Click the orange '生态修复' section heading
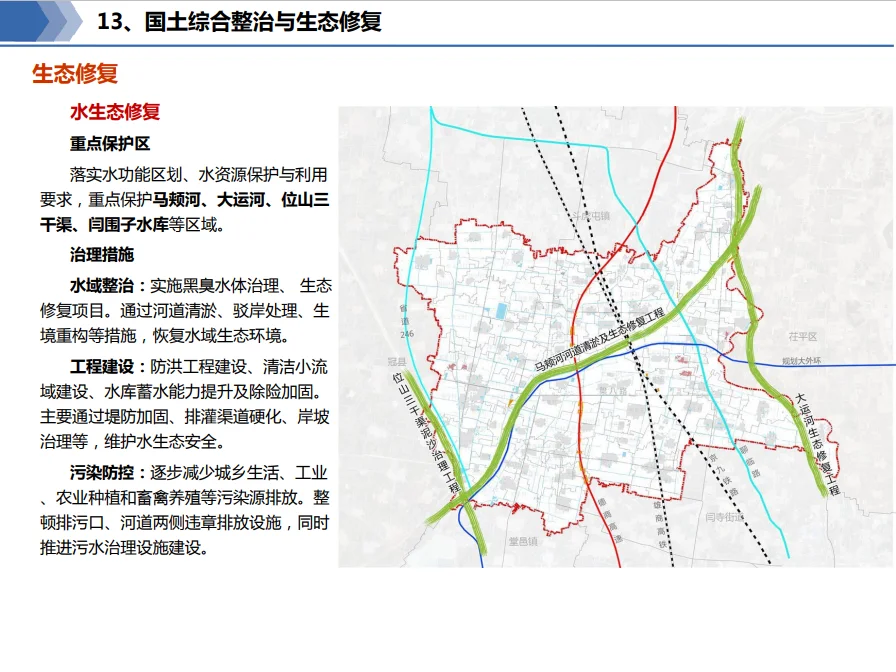 (x=76, y=74)
